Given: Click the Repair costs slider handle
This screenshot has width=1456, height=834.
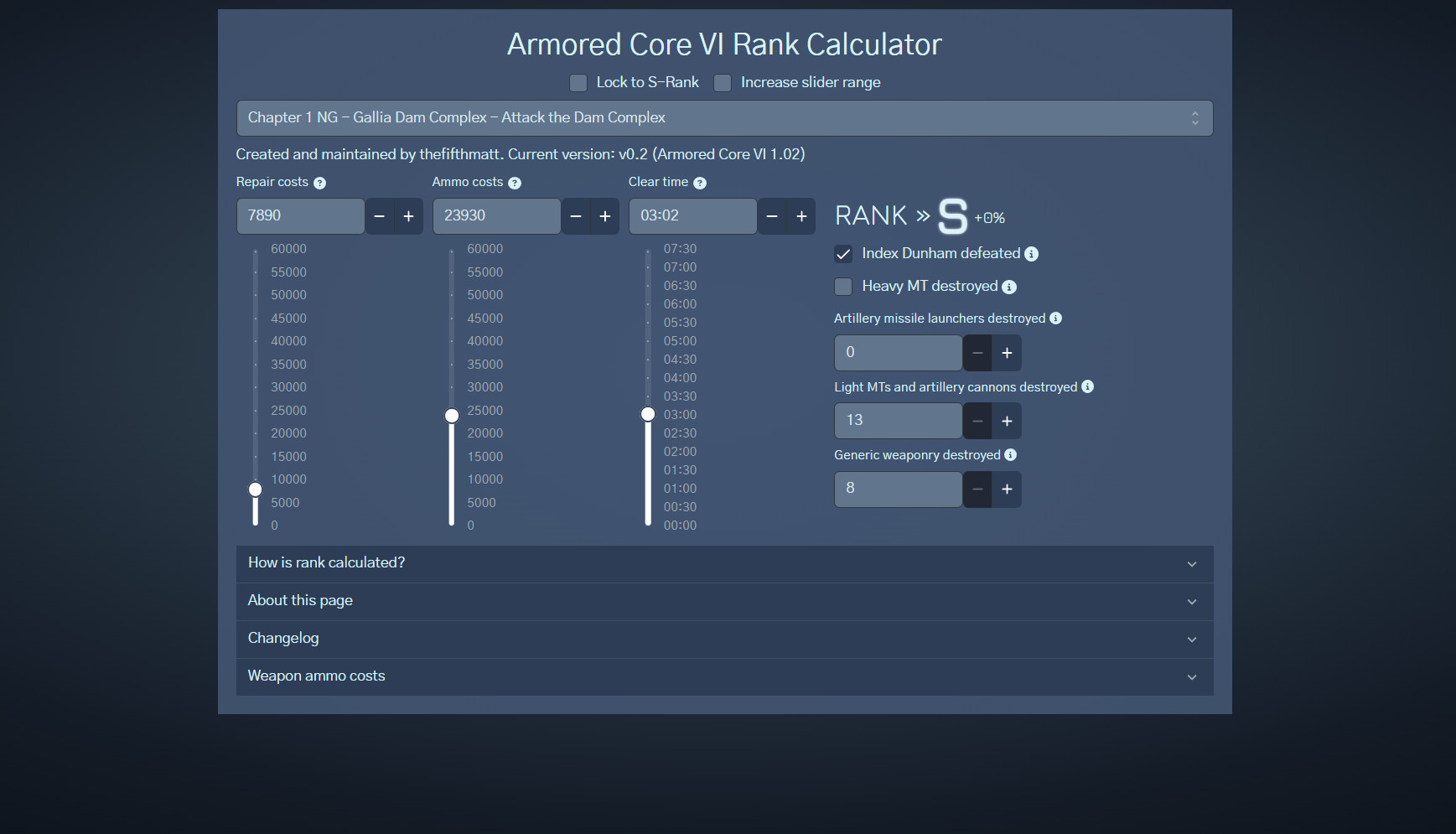Looking at the screenshot, I should (x=256, y=490).
